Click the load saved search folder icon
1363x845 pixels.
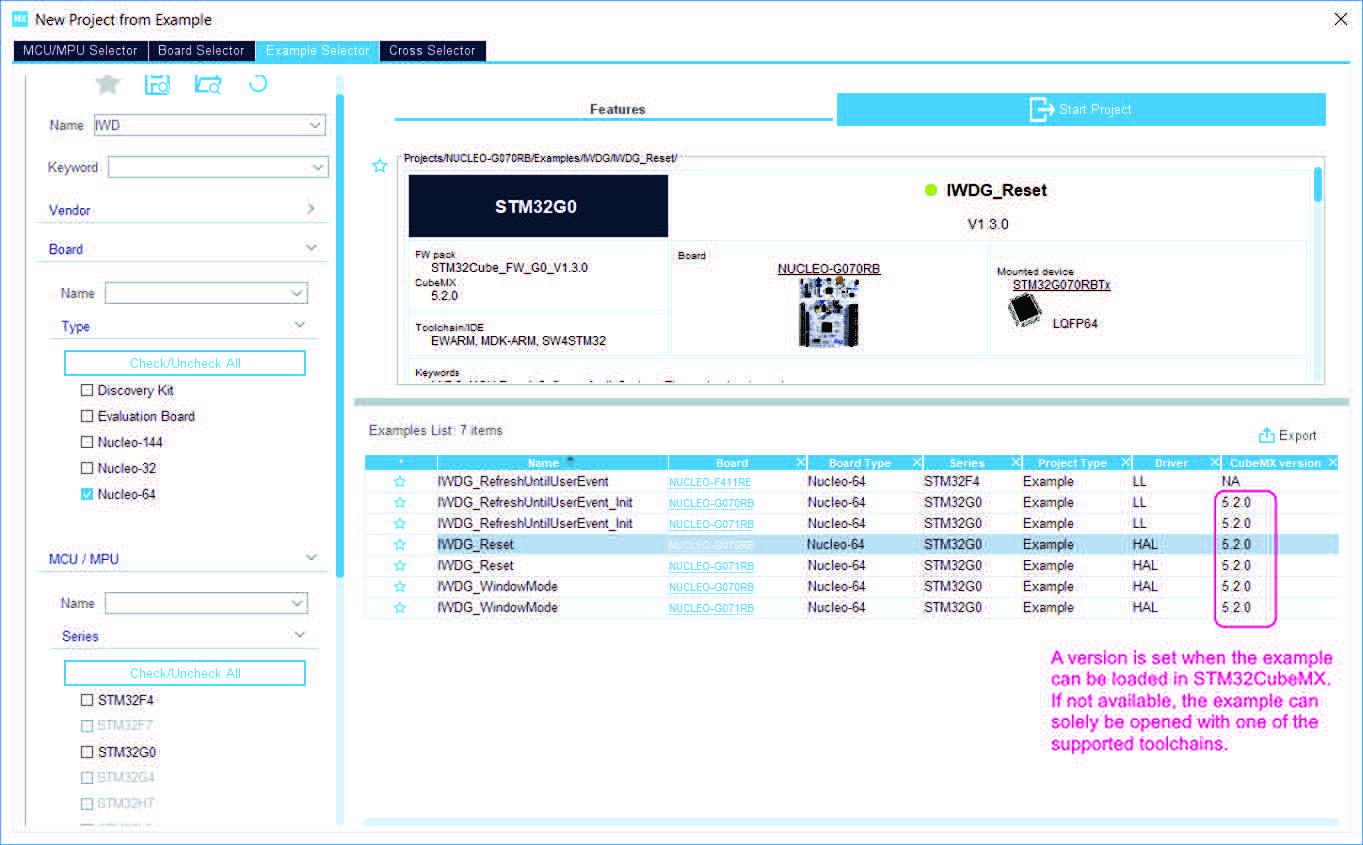pyautogui.click(x=207, y=84)
